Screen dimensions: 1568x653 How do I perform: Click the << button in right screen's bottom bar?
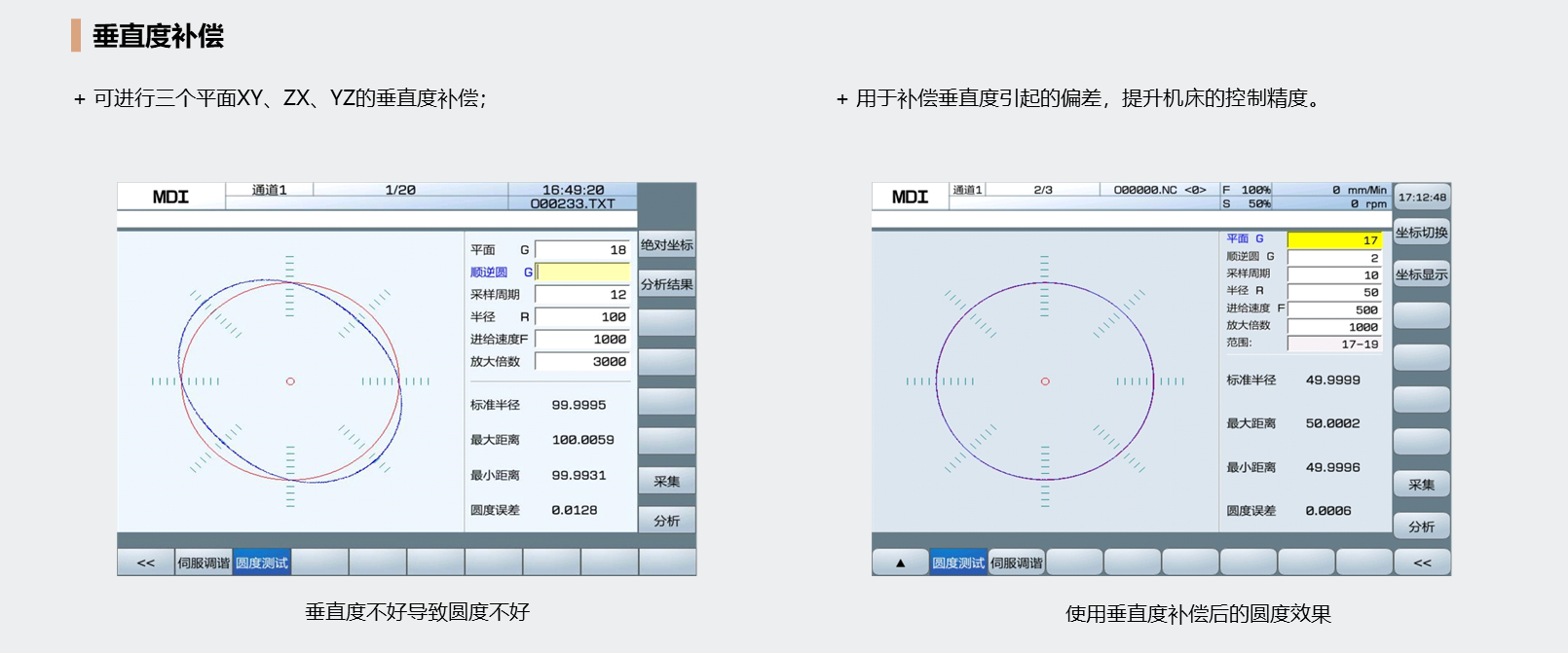coord(1422,562)
